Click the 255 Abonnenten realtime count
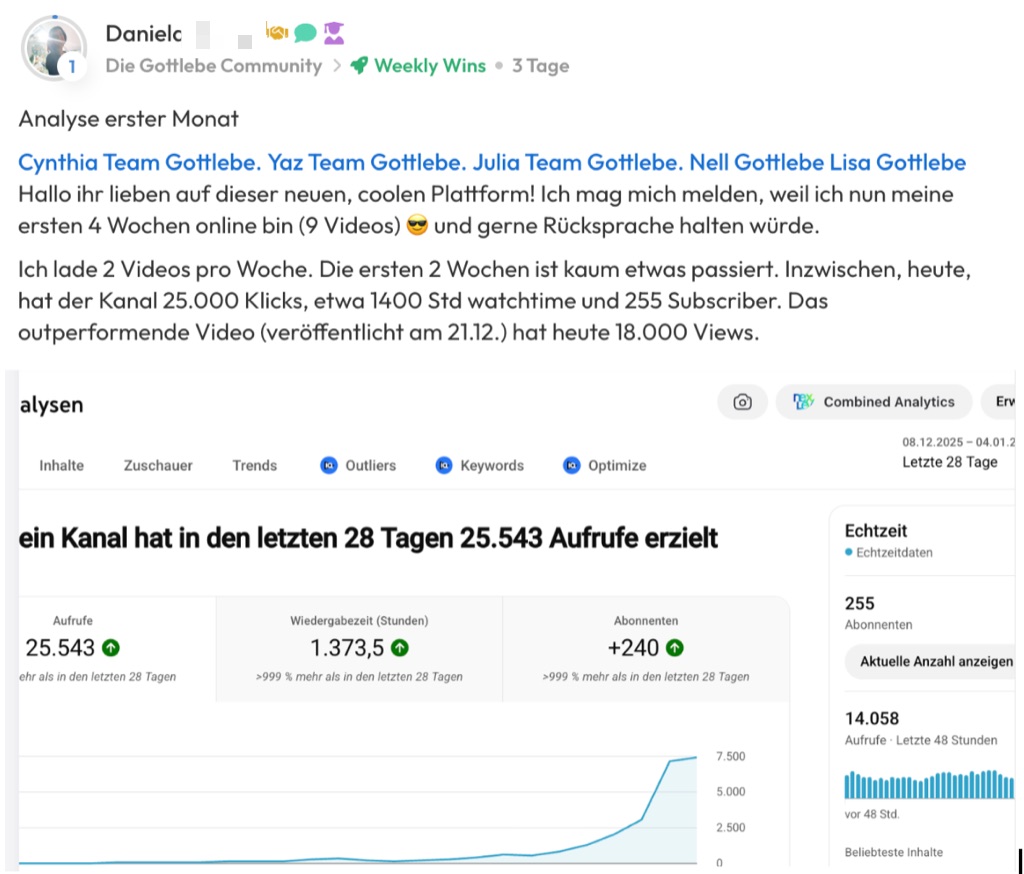The height and width of the screenshot is (874, 1024). coord(859,604)
